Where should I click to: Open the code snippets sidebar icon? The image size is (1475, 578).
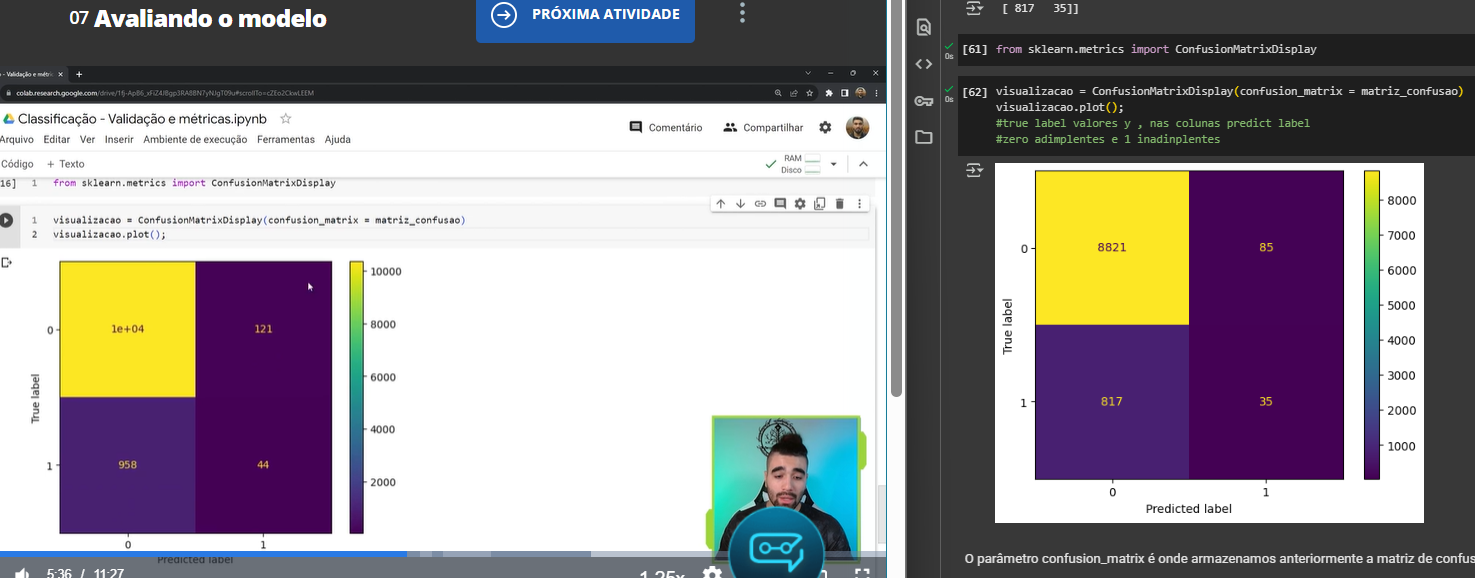pos(923,64)
